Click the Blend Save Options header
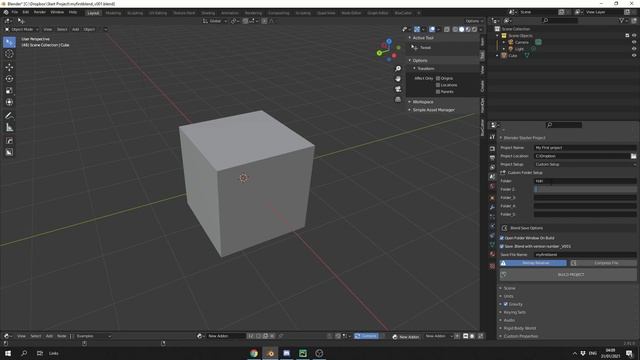Screen dimensions: 640x360 click(568, 228)
